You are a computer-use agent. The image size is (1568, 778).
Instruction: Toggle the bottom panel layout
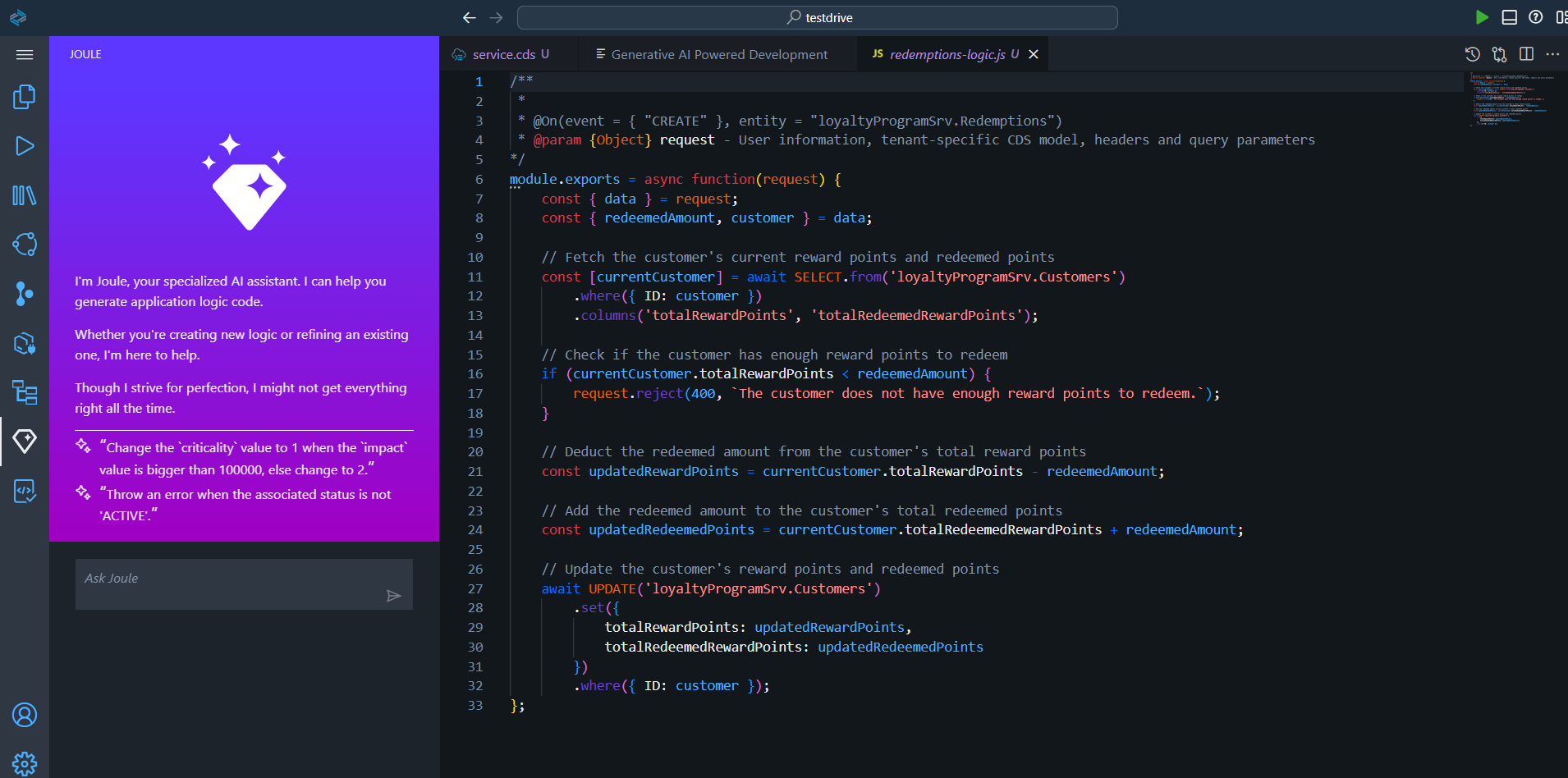(x=1509, y=17)
